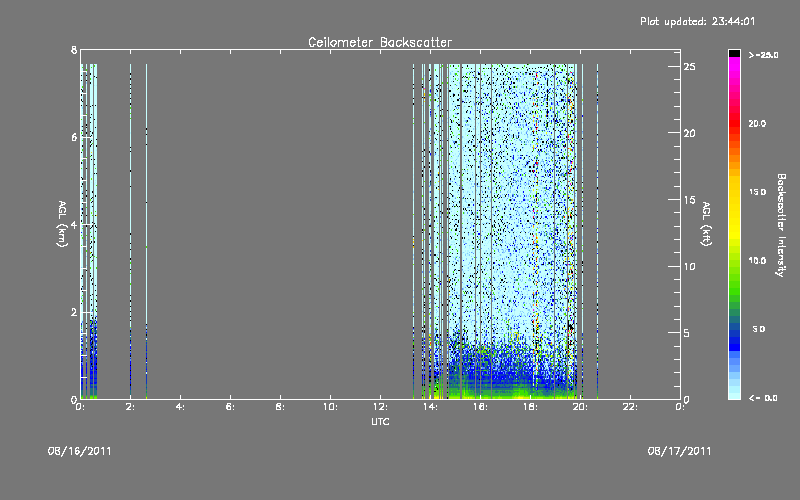This screenshot has height=500, width=800.
Task: Click the ">-25.0" colorbar maximum label
Action: [x=763, y=55]
